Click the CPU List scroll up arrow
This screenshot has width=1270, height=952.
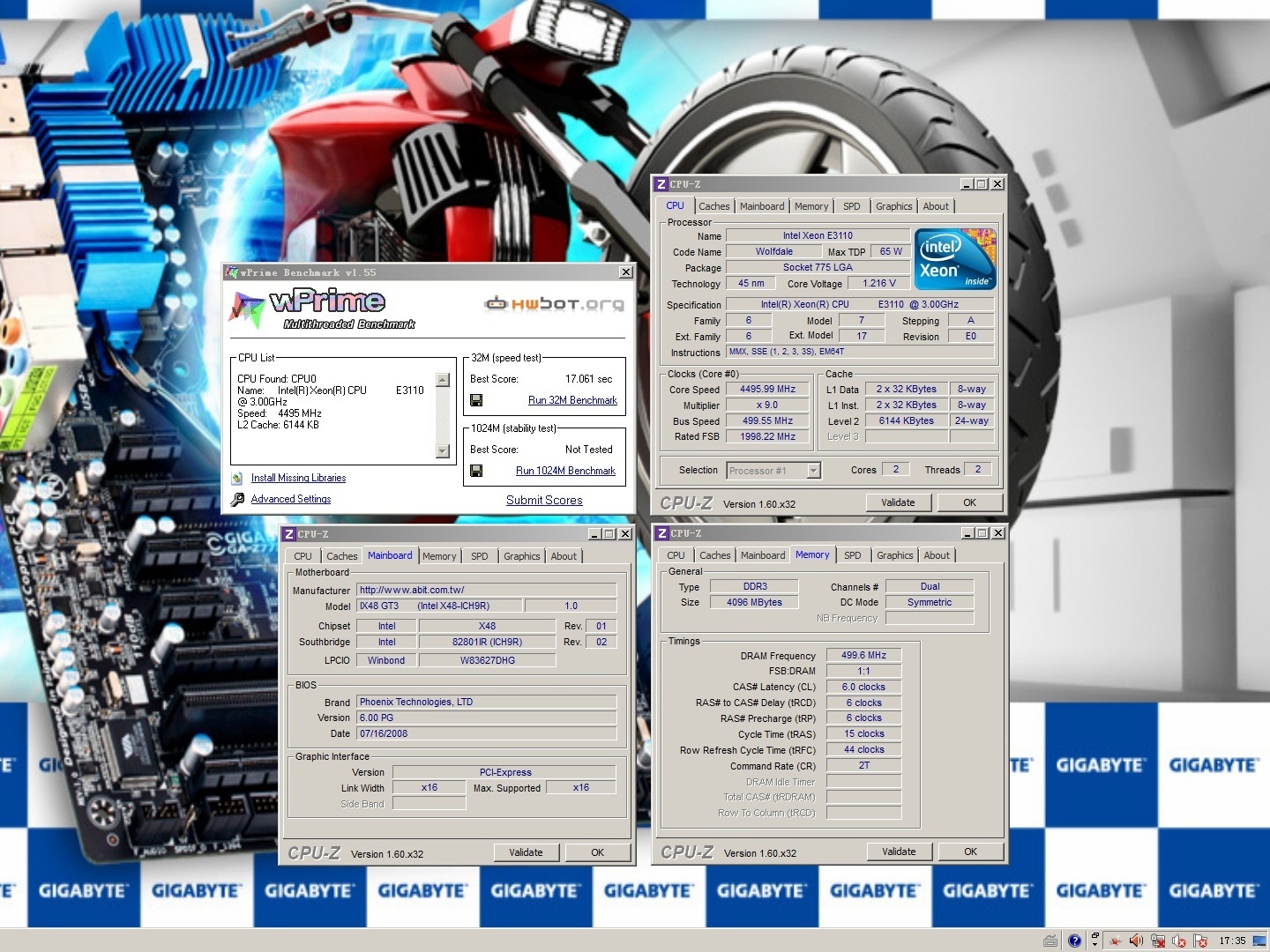pos(443,380)
